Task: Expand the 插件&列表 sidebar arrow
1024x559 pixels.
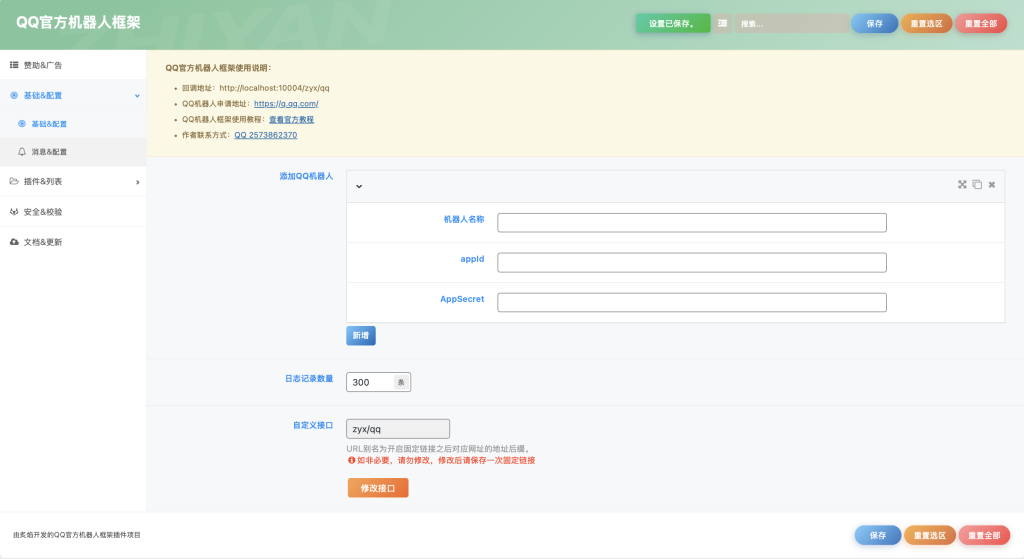Action: (x=137, y=182)
